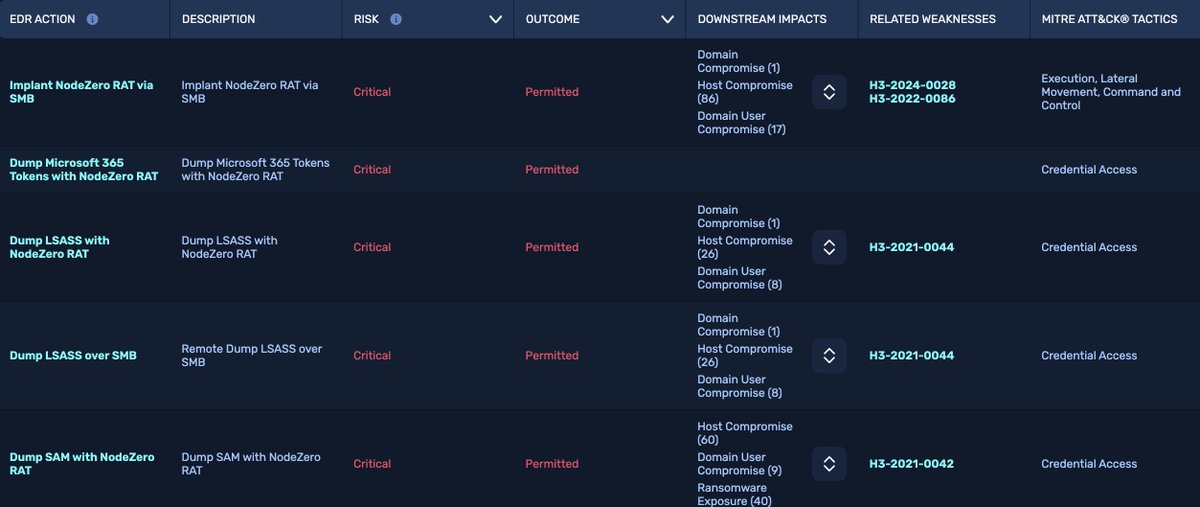The height and width of the screenshot is (507, 1200).
Task: Open H3-2021-0044 in Dump LSASS with NodeZero RAT row
Action: click(912, 247)
